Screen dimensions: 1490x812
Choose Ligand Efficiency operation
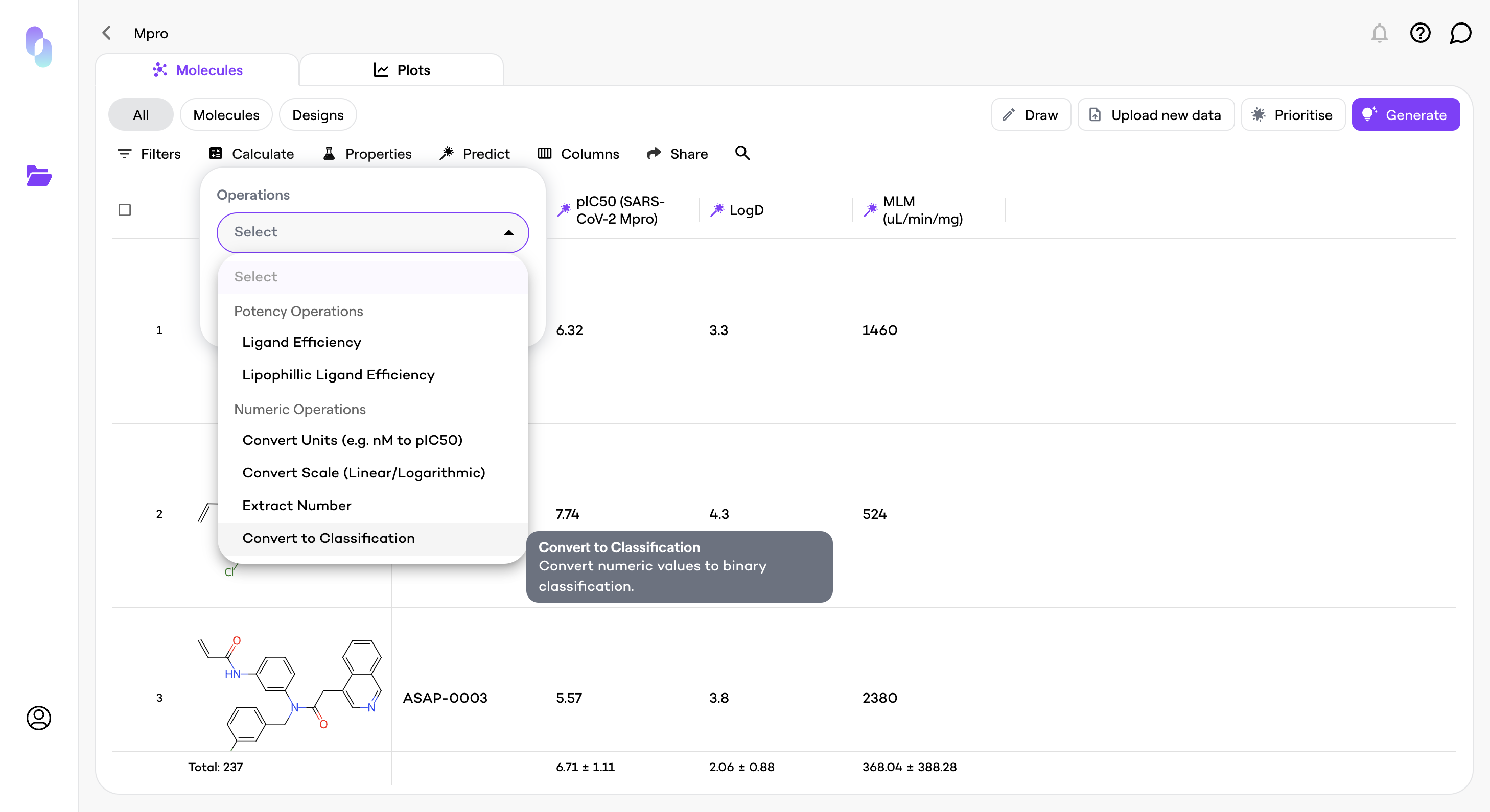click(x=301, y=342)
